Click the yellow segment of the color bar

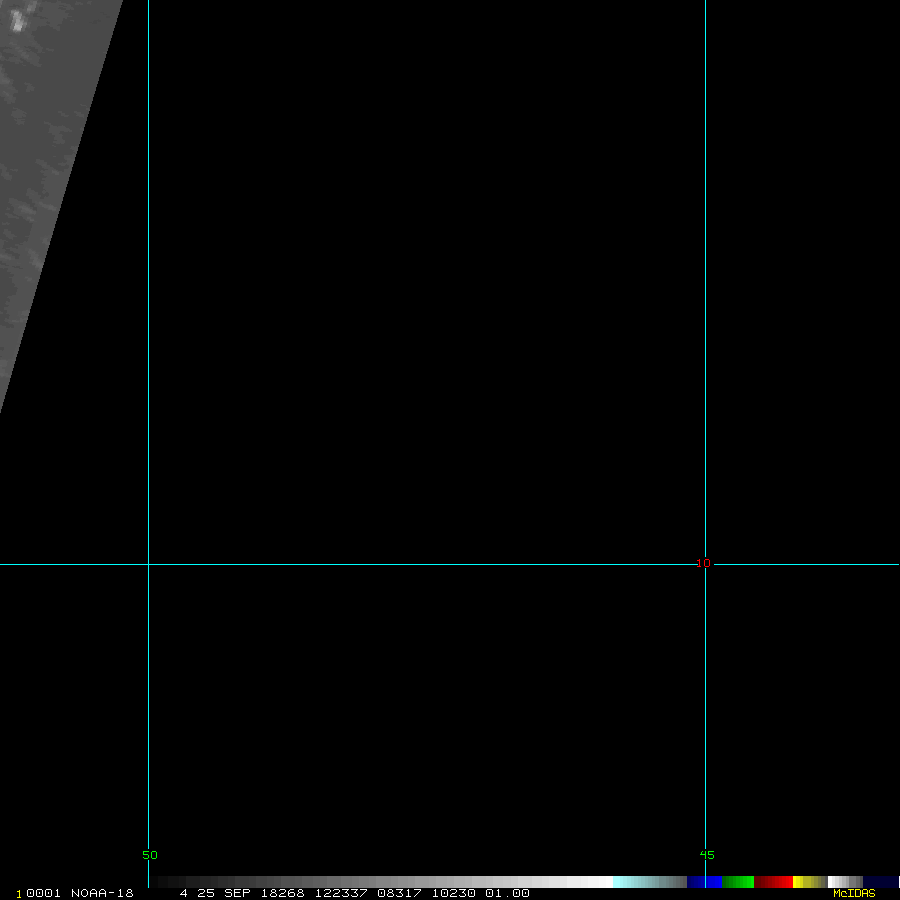[x=804, y=882]
